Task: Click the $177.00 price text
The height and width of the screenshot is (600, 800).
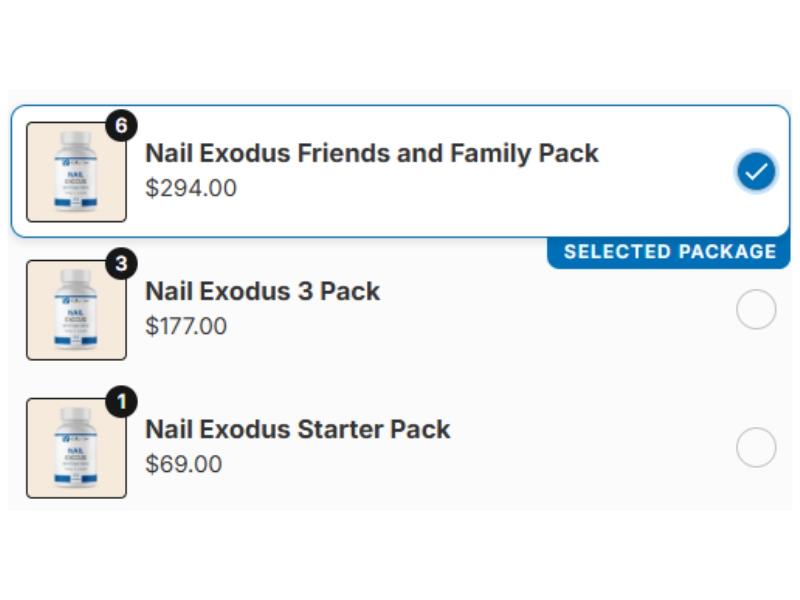Action: click(x=186, y=326)
